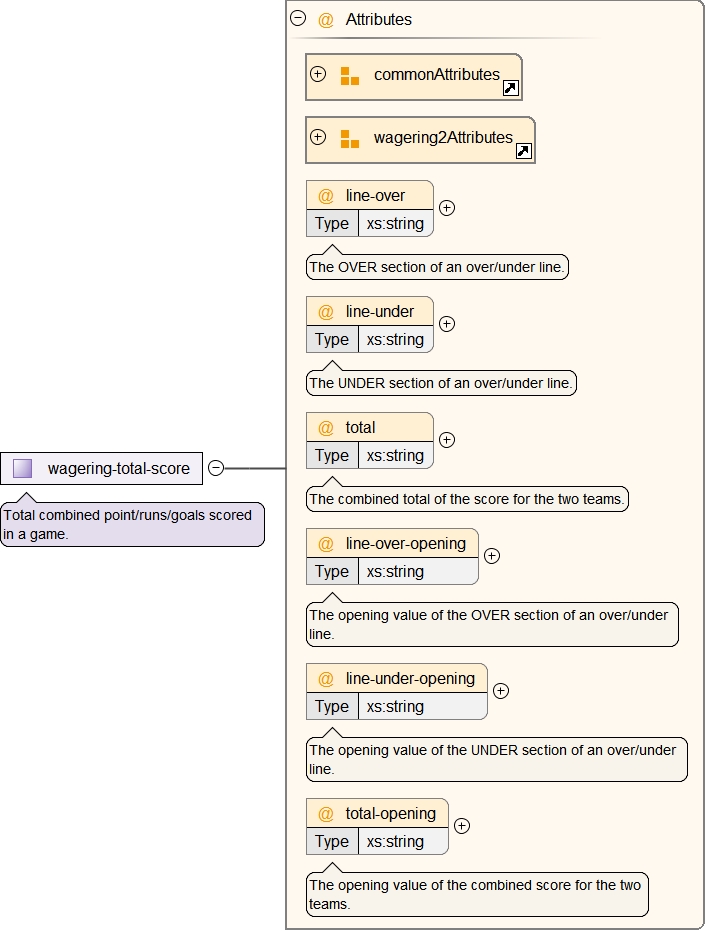Image resolution: width=706 pixels, height=931 pixels.
Task: Expand the line-under-opening attribute details
Action: (x=501, y=691)
